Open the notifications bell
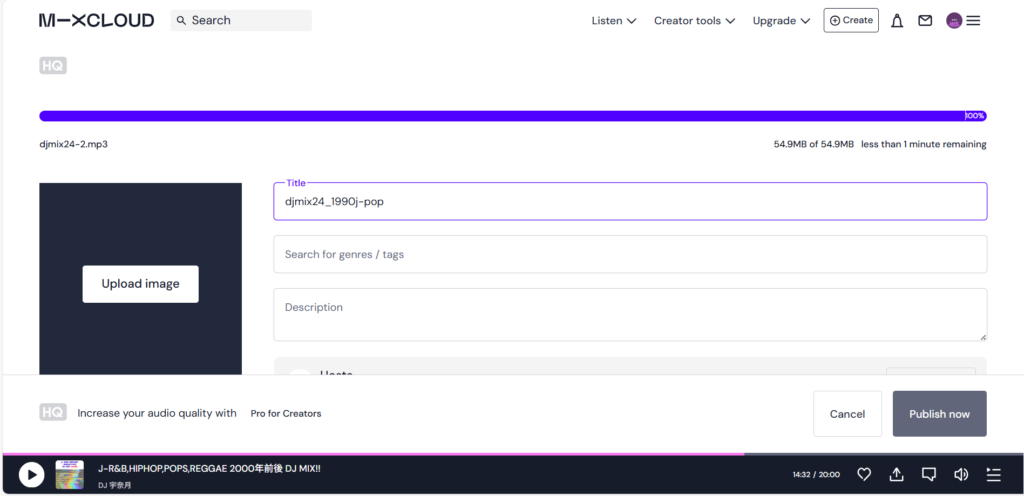Viewport: 1024px width, 496px height. click(897, 21)
